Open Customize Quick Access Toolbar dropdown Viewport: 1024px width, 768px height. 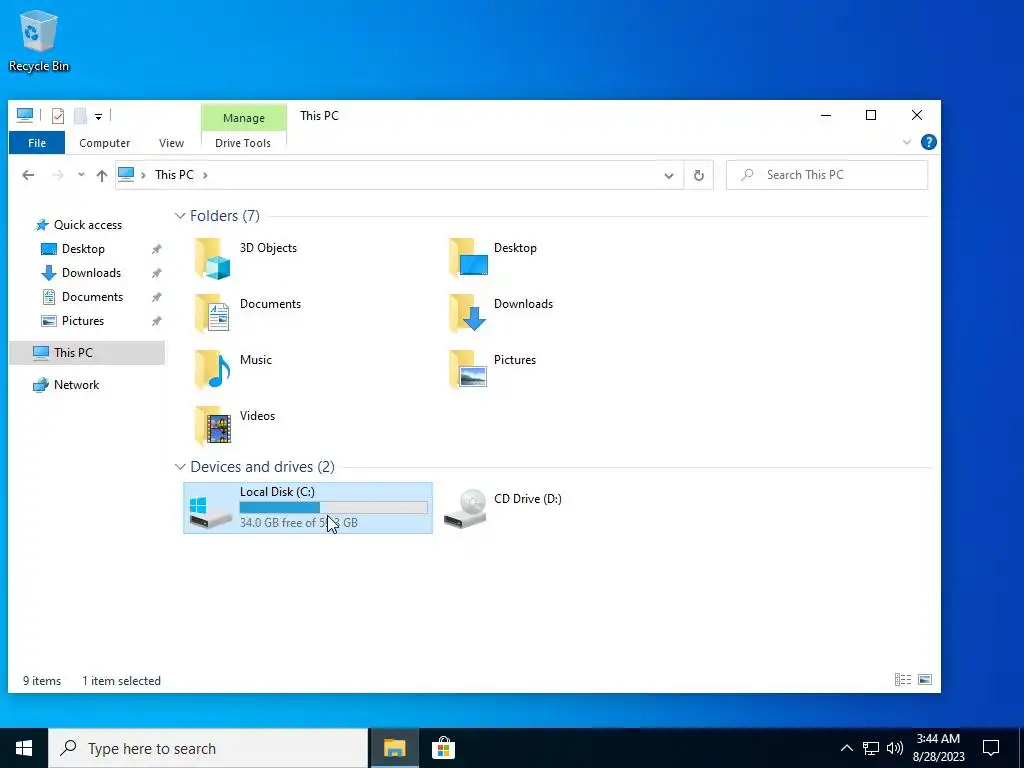click(98, 117)
